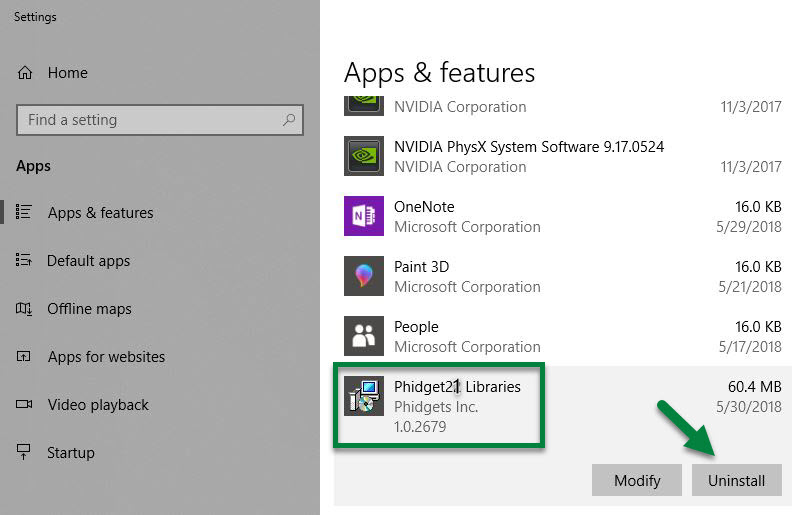This screenshot has height=515, width=812.
Task: Click the Home icon in the sidebar
Action: [25, 73]
